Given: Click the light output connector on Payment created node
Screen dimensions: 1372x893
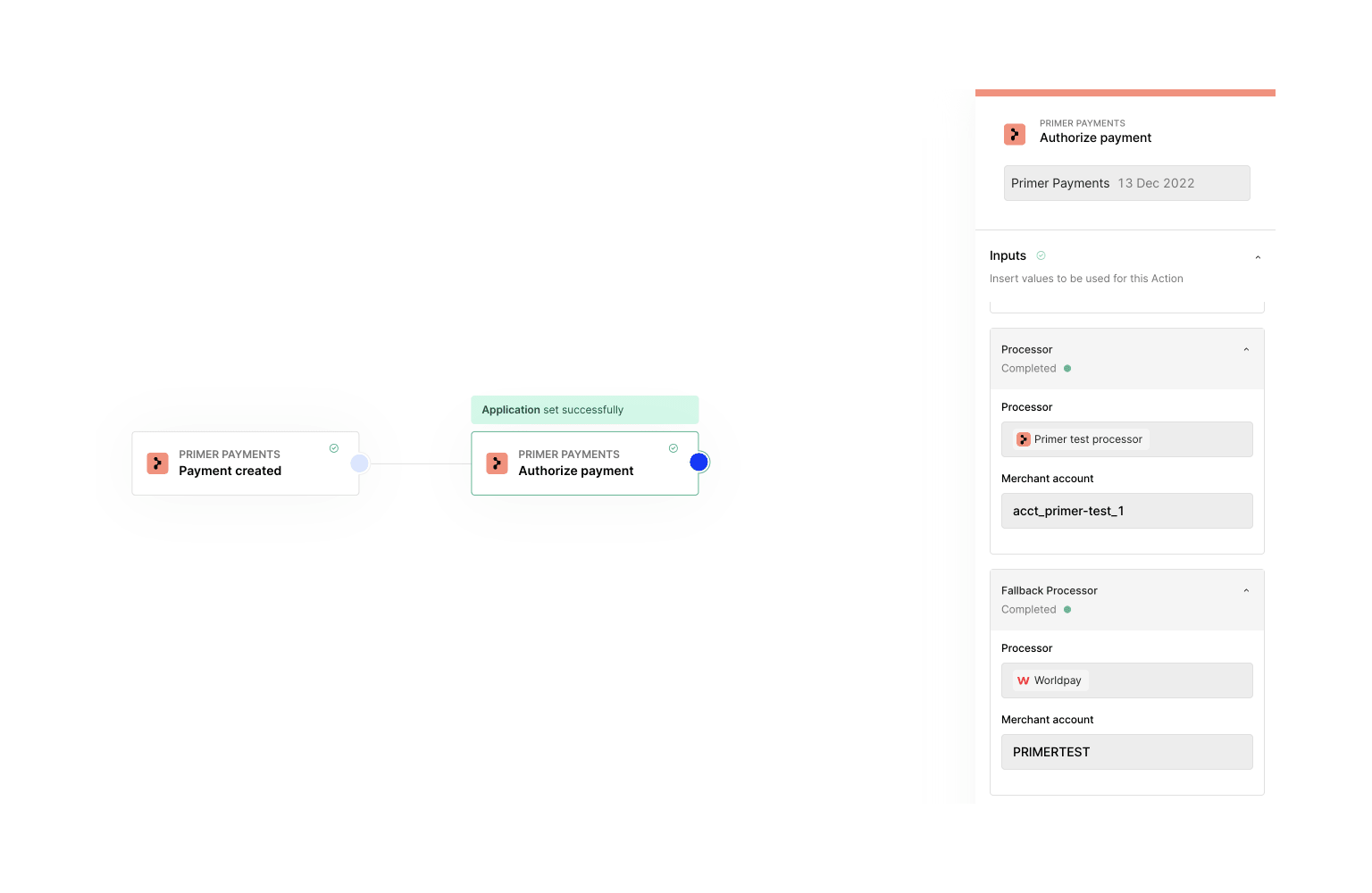Looking at the screenshot, I should click(359, 463).
